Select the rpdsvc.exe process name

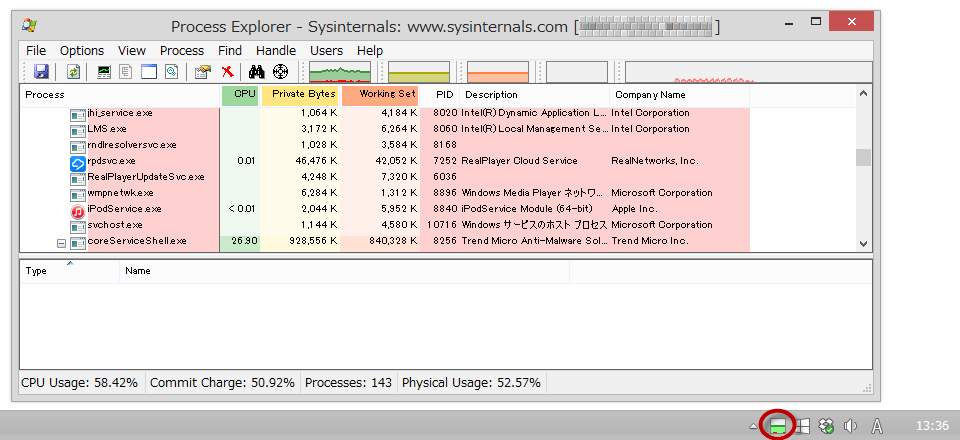coord(111,161)
